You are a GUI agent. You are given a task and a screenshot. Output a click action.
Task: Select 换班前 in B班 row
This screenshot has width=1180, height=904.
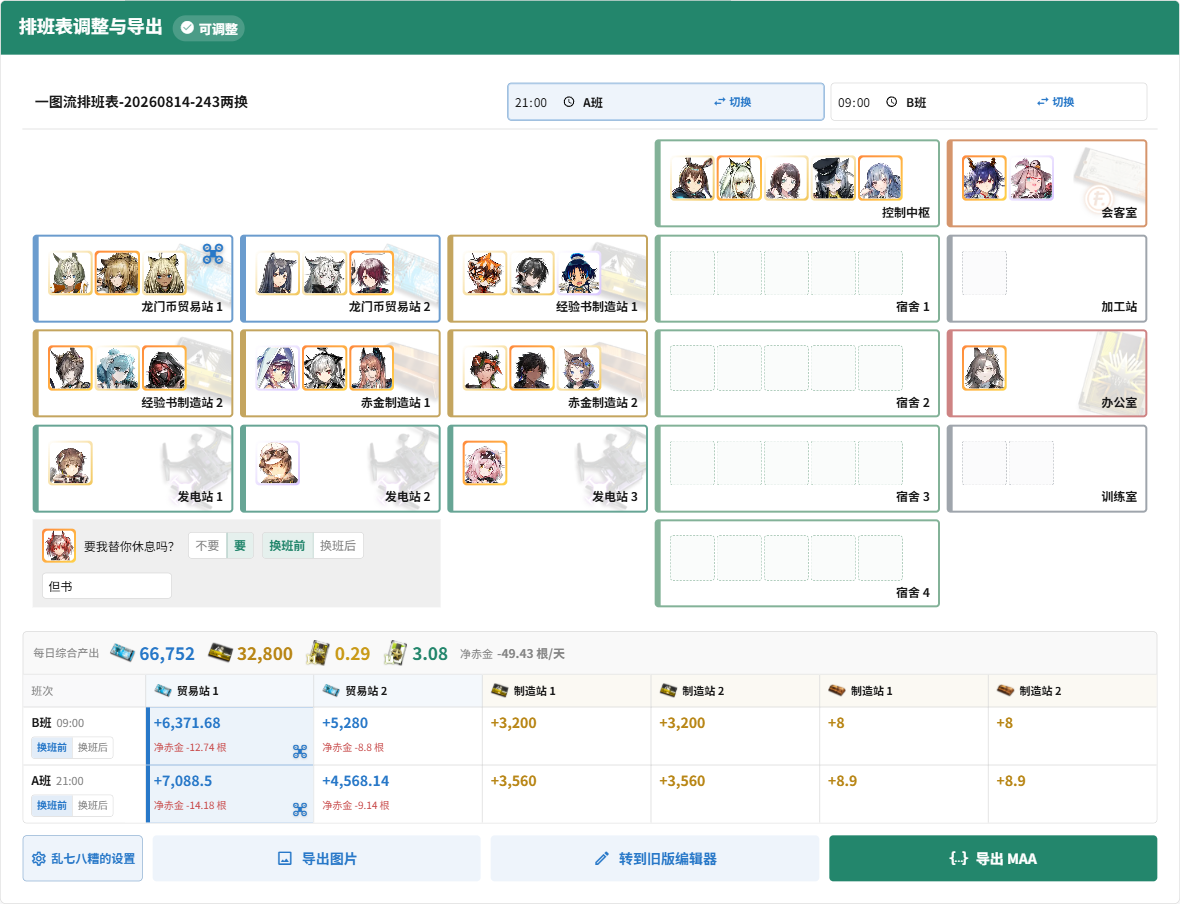pyautogui.click(x=52, y=747)
